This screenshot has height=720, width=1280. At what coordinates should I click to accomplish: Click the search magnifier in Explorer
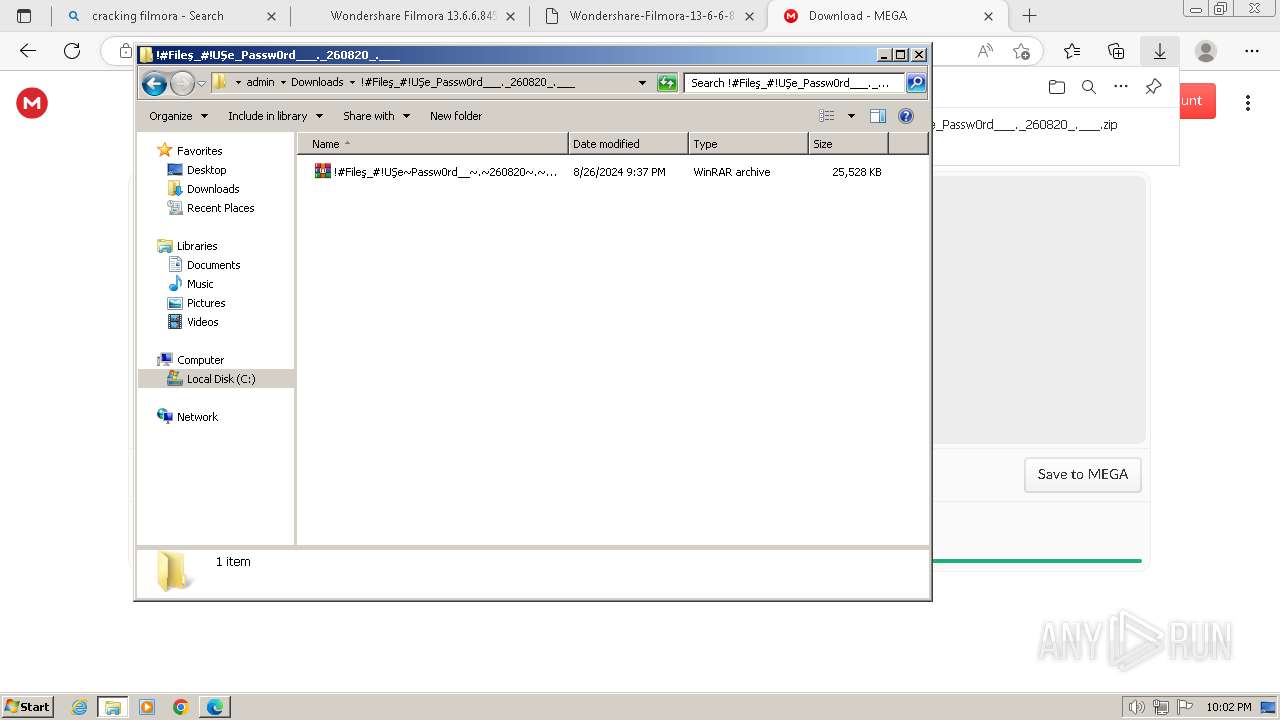[916, 83]
